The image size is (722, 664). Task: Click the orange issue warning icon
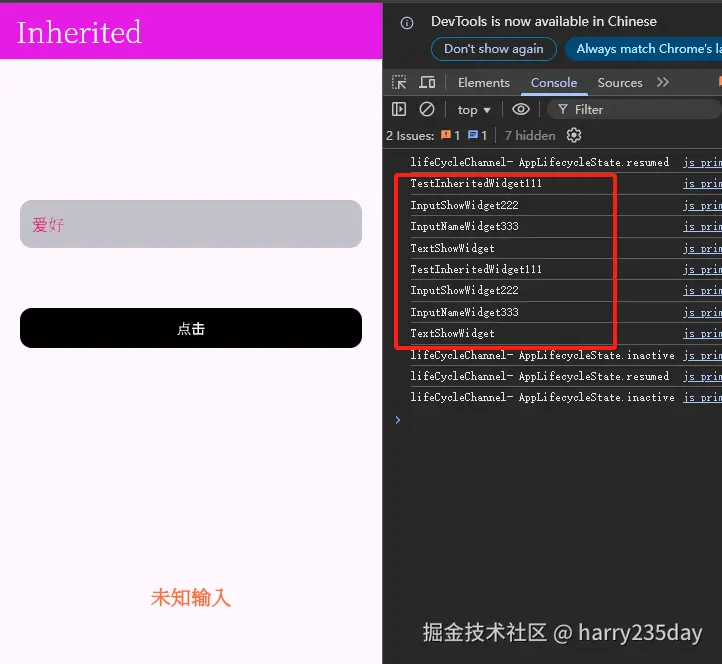[446, 135]
